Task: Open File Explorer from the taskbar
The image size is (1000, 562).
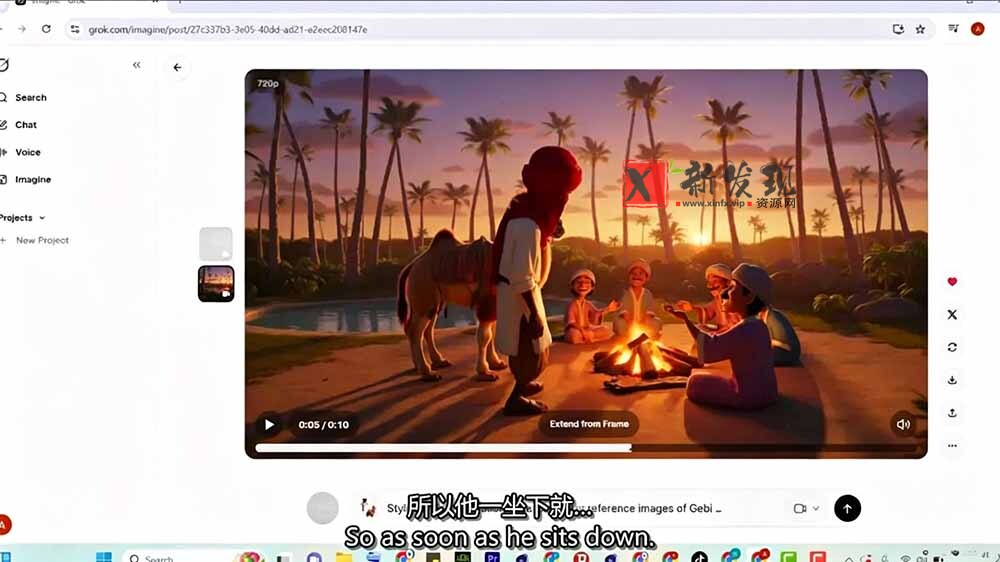Action: [344, 558]
